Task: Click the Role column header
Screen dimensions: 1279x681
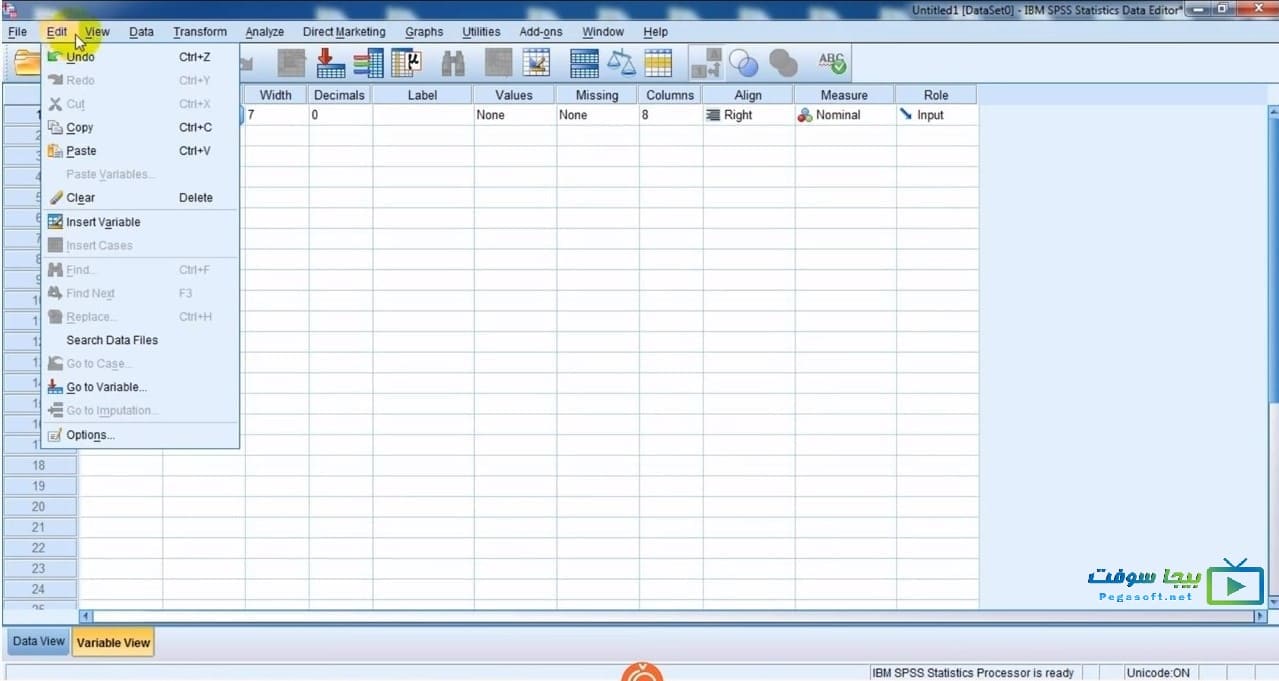Action: pos(936,95)
